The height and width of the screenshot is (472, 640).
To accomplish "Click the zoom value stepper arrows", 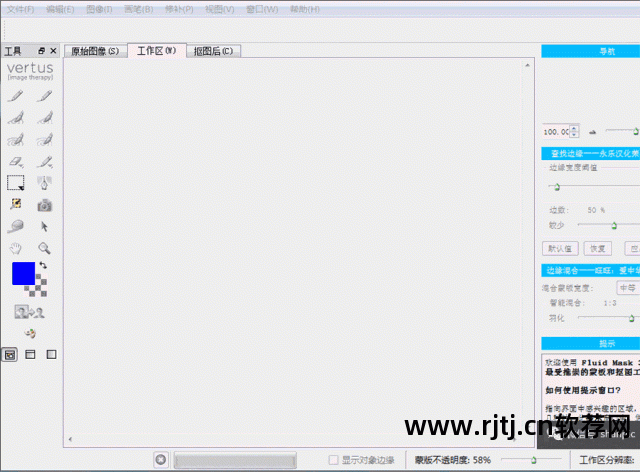I will click(574, 131).
